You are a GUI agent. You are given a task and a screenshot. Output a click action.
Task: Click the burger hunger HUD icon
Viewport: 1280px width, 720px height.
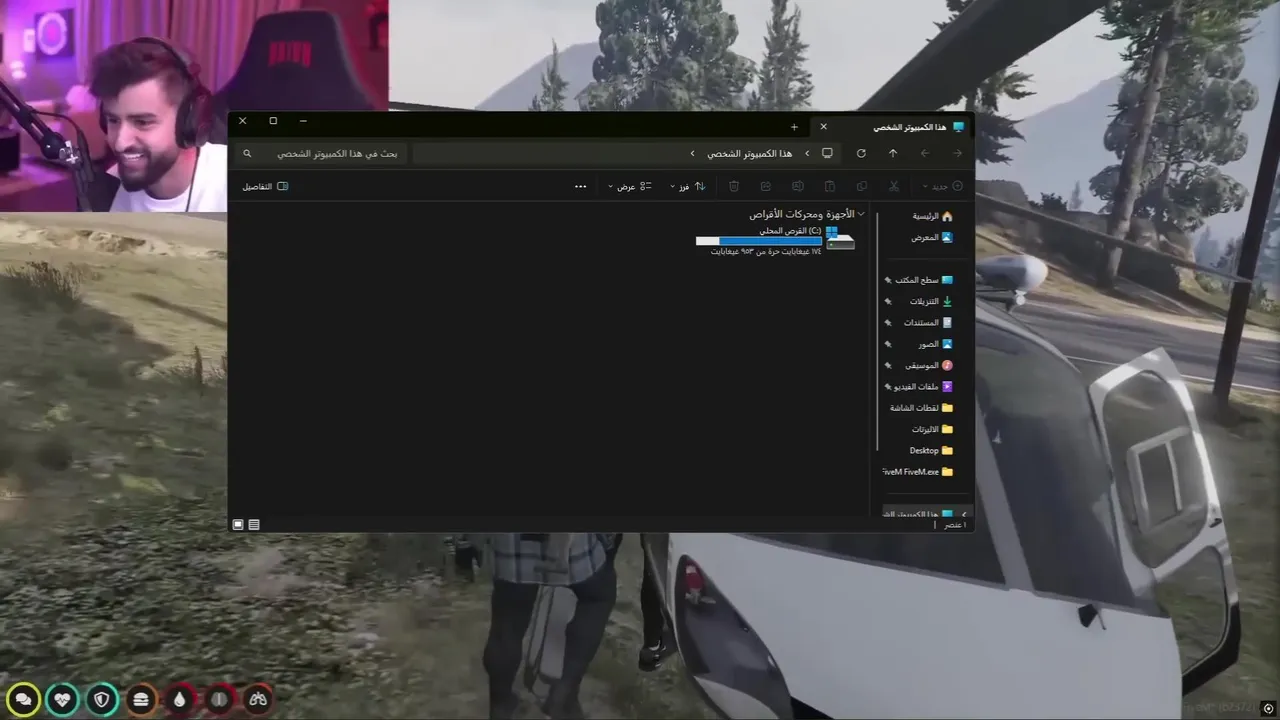[140, 699]
